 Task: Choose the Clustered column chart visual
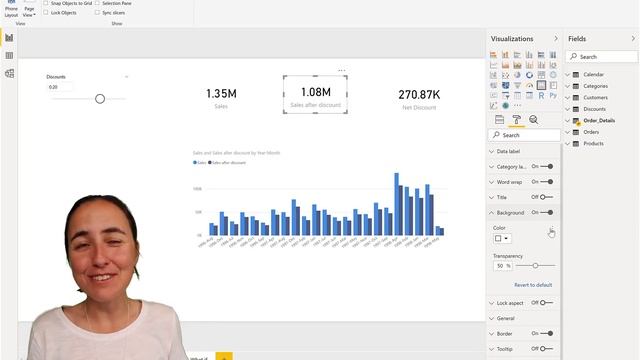pos(529,55)
